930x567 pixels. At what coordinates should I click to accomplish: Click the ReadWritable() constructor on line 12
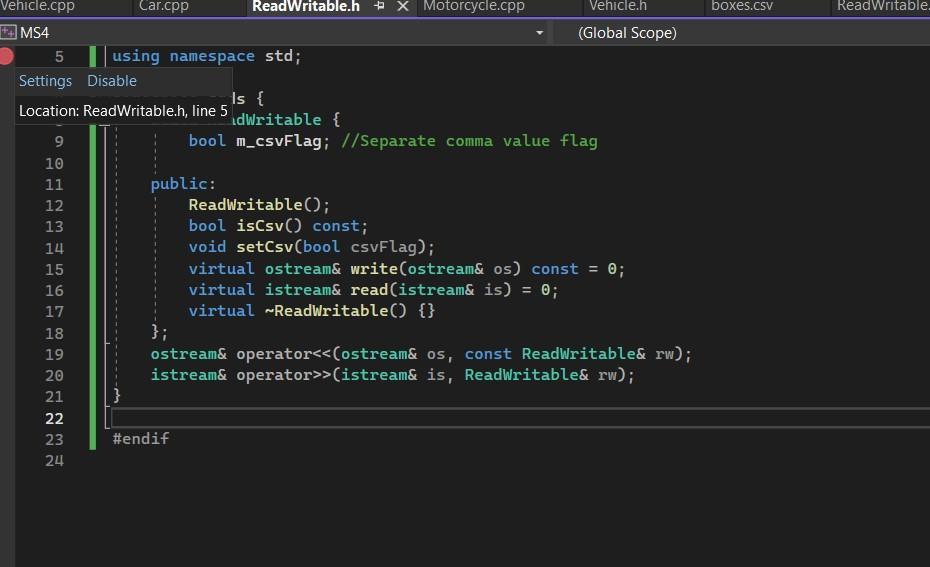click(259, 205)
